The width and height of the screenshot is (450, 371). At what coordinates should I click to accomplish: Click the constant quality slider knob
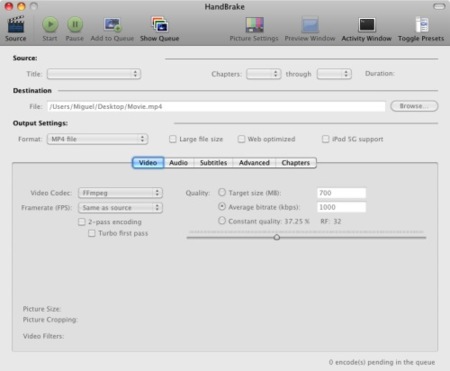(x=277, y=237)
